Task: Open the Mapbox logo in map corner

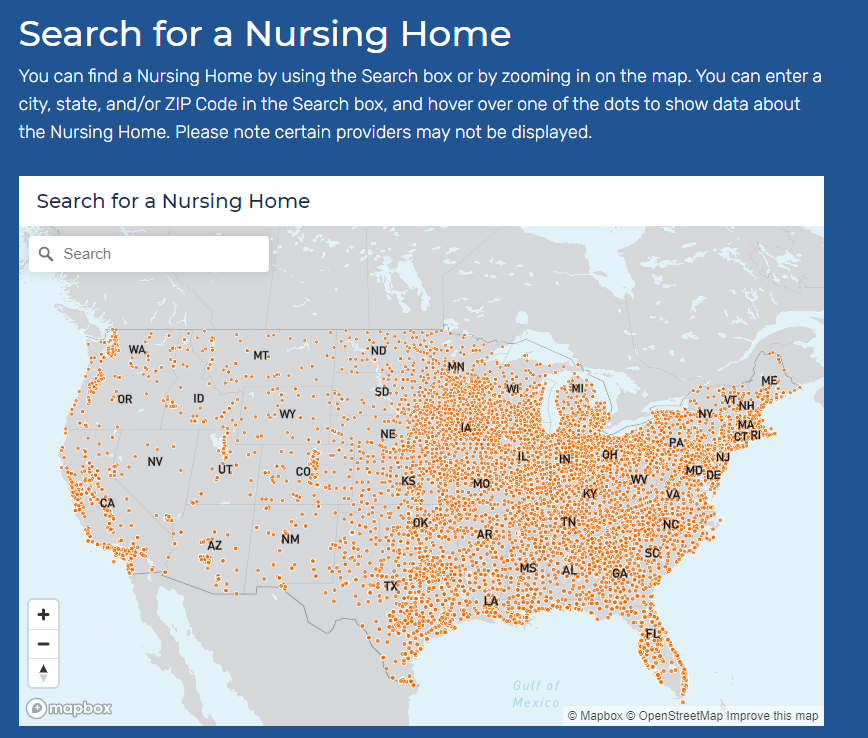Action: (x=69, y=709)
